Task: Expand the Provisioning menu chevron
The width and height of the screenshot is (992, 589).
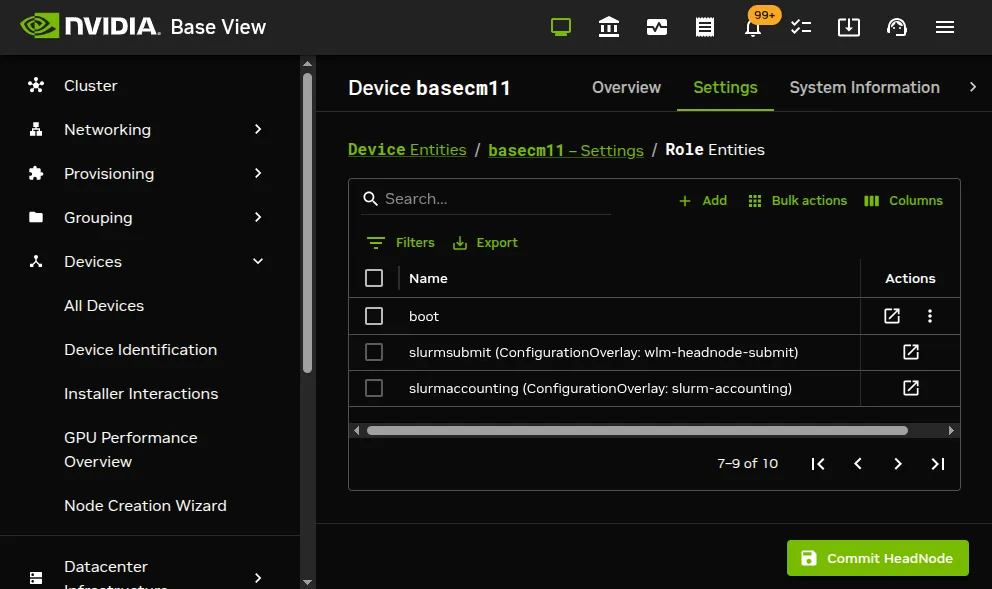Action: coord(257,173)
